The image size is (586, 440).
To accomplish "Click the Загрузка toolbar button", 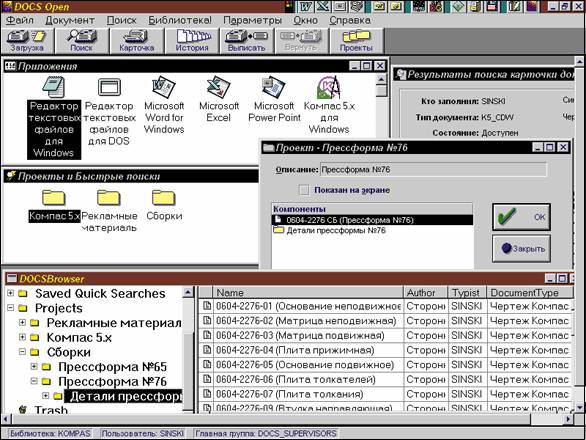I will 27,41.
